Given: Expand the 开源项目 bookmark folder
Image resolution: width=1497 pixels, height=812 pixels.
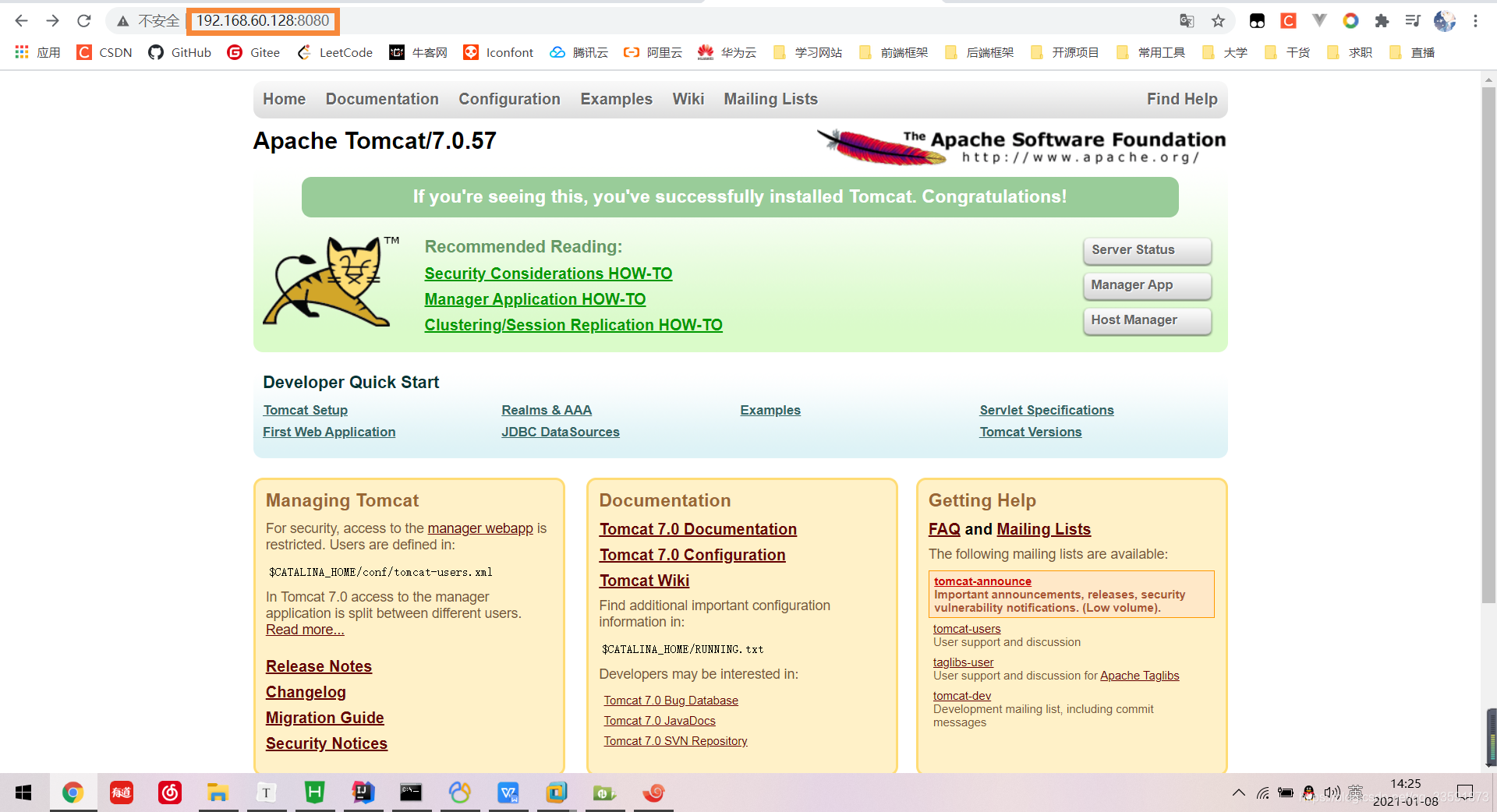Looking at the screenshot, I should point(1064,52).
